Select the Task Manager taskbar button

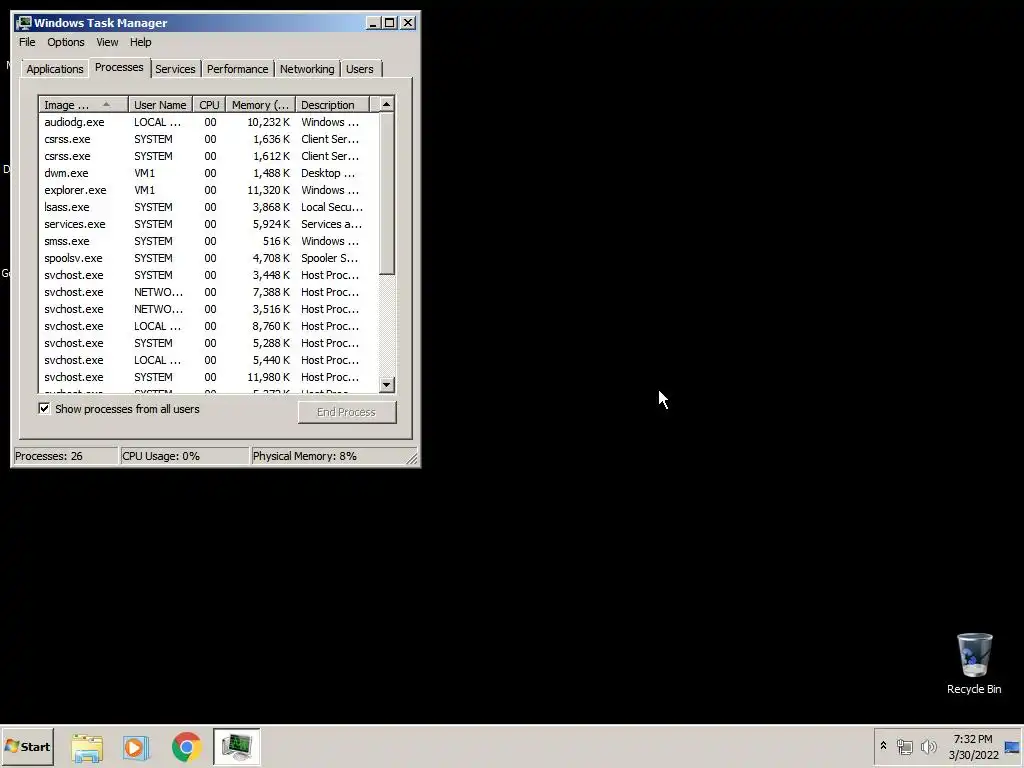click(x=236, y=746)
